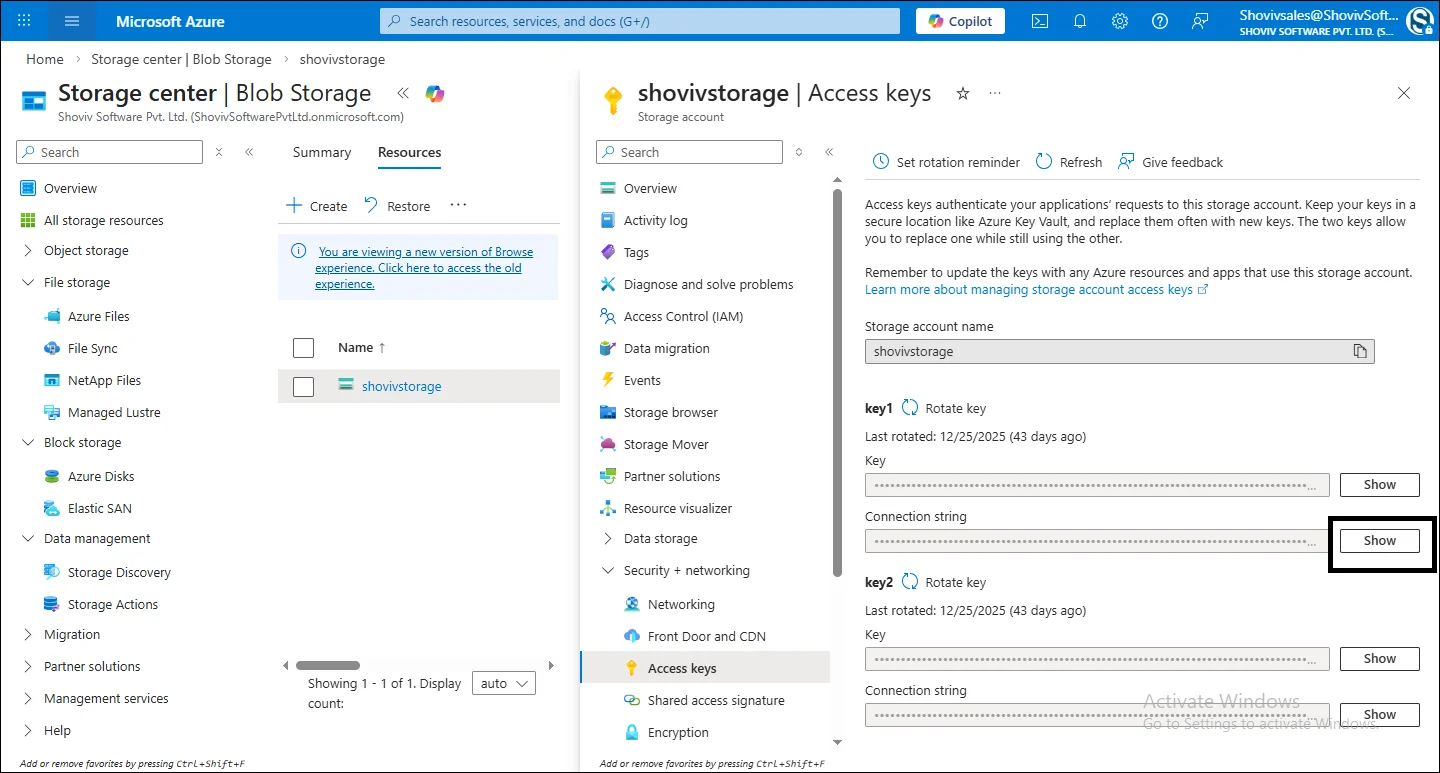Click Set rotation reminder

pyautogui.click(x=946, y=162)
